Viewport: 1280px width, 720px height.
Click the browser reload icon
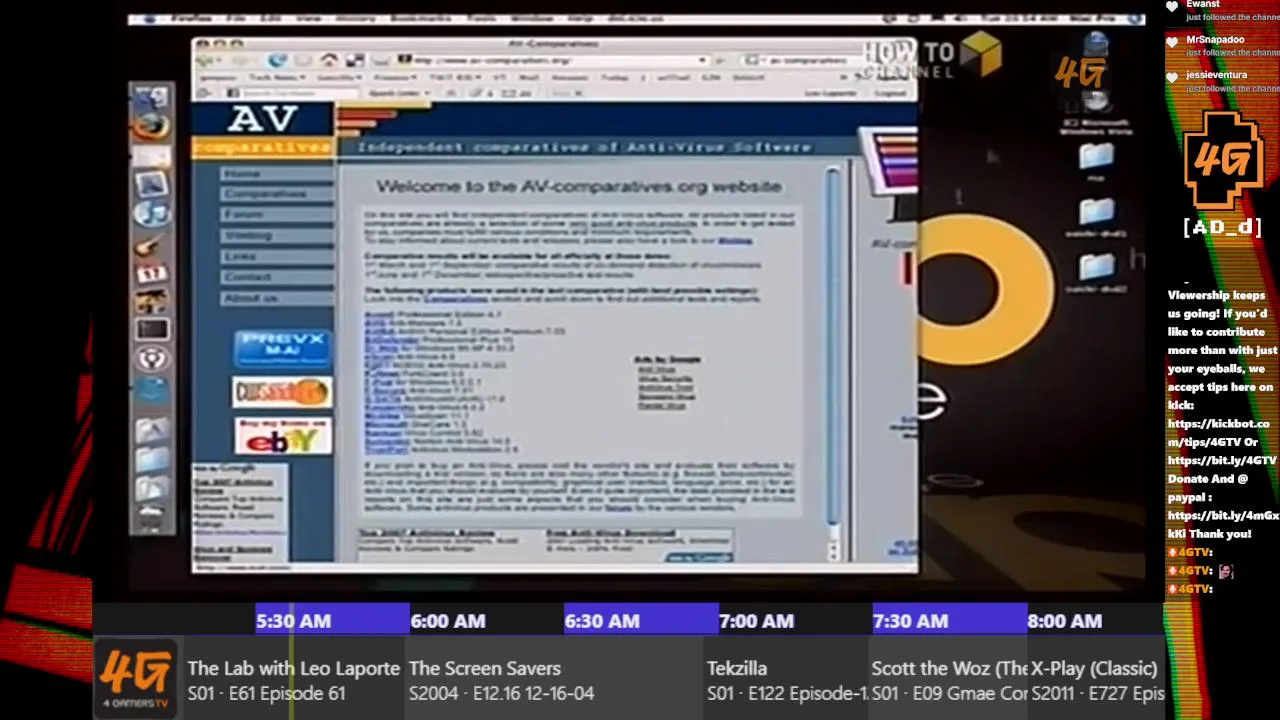point(278,61)
